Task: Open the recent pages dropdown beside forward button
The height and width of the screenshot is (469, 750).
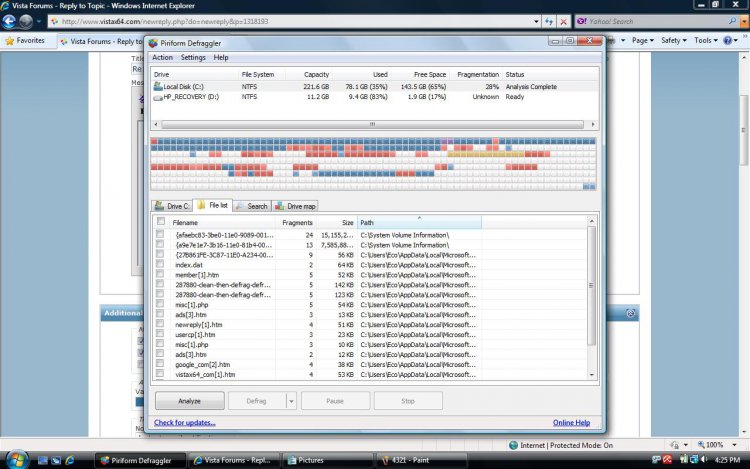Action: point(39,22)
